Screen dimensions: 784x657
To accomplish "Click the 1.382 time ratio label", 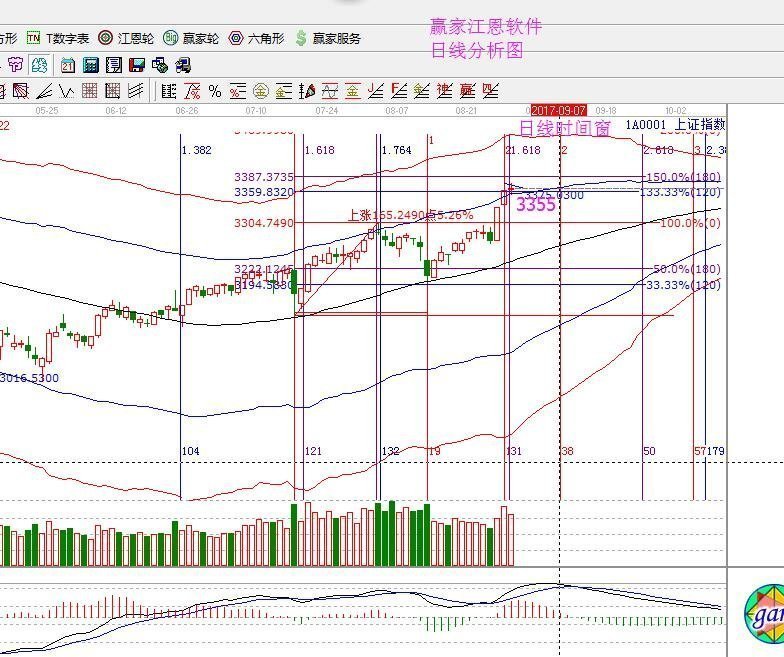I will 196,150.
